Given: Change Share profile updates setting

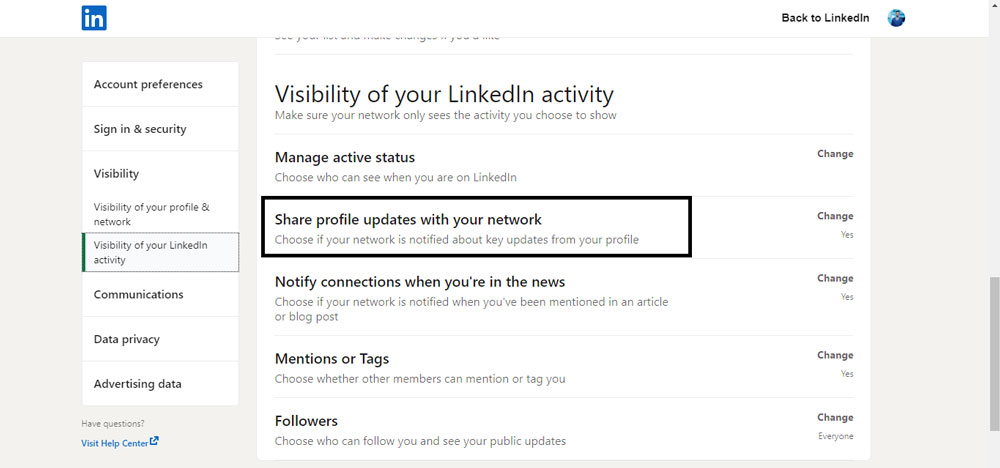Looking at the screenshot, I should pyautogui.click(x=835, y=216).
